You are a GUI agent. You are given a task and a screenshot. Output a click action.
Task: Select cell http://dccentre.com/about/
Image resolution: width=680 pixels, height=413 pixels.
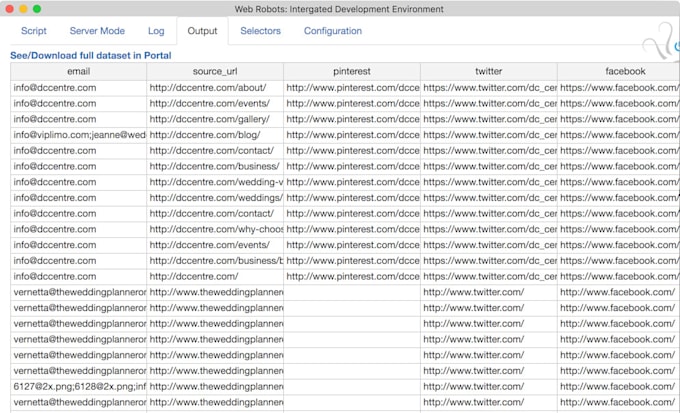215,88
